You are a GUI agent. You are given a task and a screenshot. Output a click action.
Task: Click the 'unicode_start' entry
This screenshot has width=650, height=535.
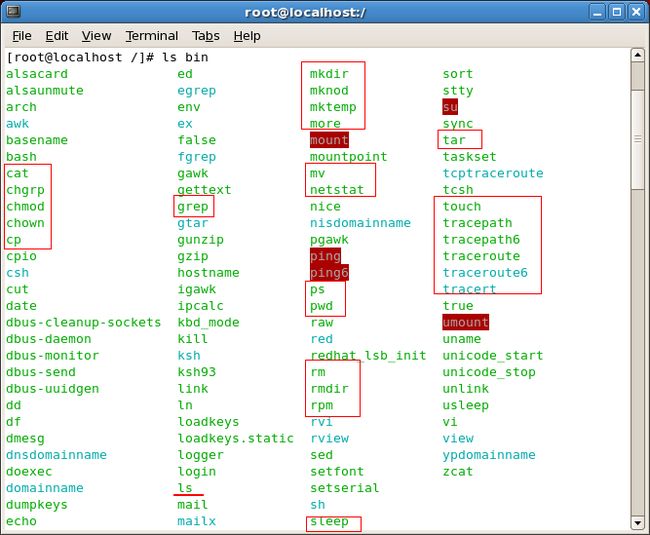pyautogui.click(x=493, y=356)
